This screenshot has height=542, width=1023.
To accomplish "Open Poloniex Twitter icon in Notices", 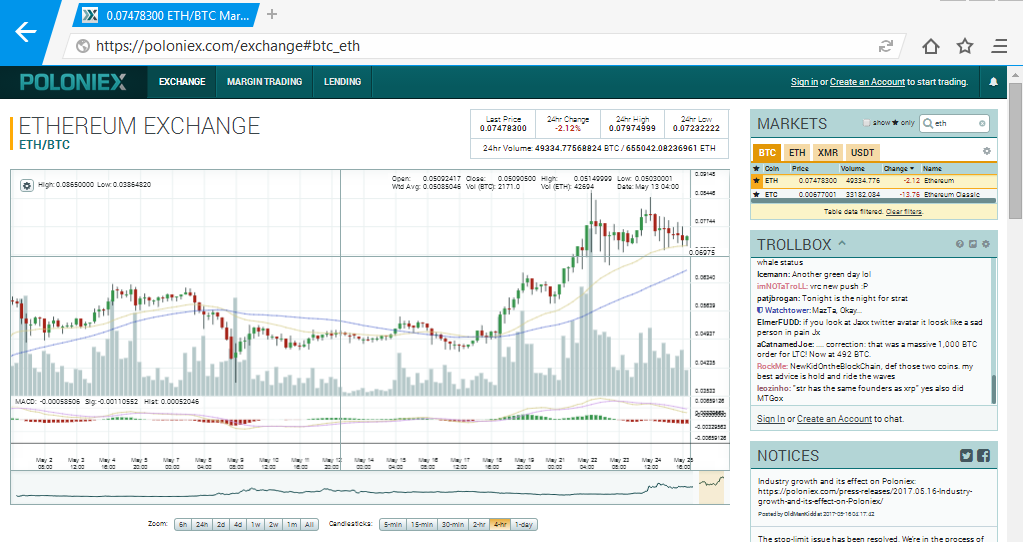I will pyautogui.click(x=966, y=456).
